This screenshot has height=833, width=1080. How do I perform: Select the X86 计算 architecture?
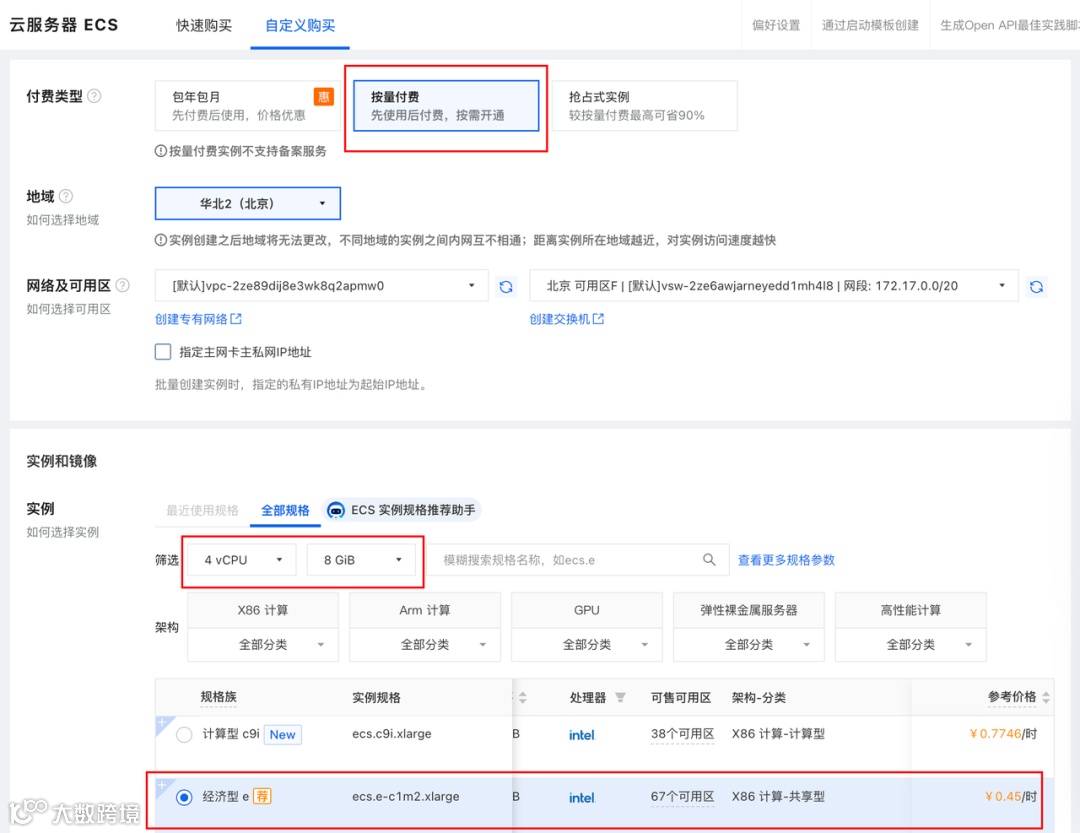[263, 610]
